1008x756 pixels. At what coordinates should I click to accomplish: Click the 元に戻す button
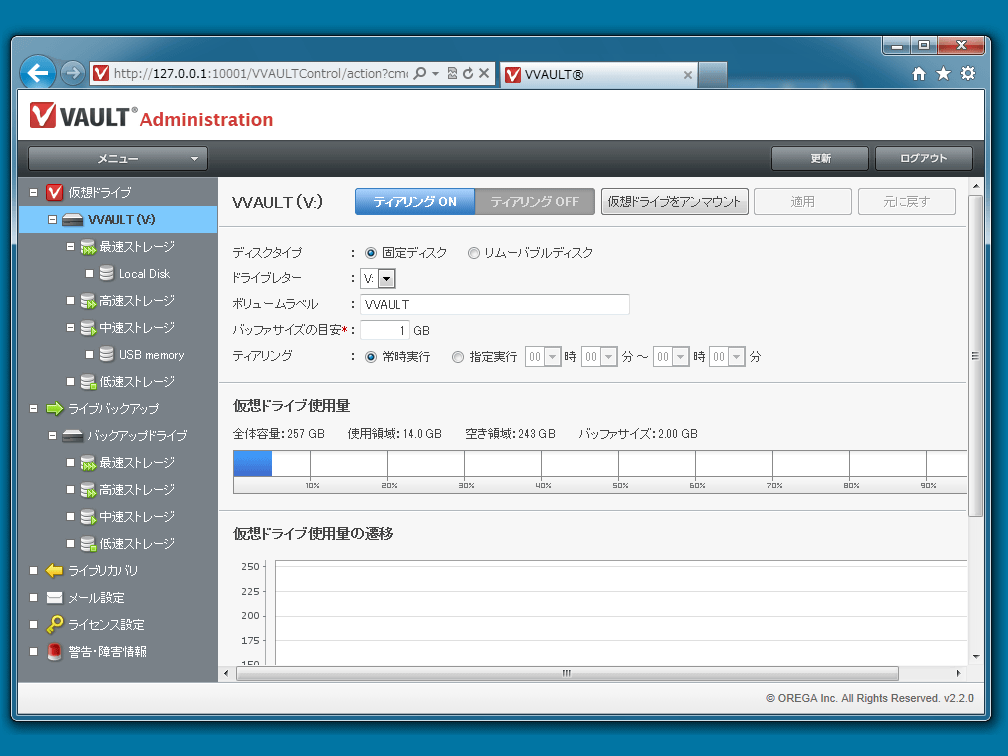click(x=906, y=202)
